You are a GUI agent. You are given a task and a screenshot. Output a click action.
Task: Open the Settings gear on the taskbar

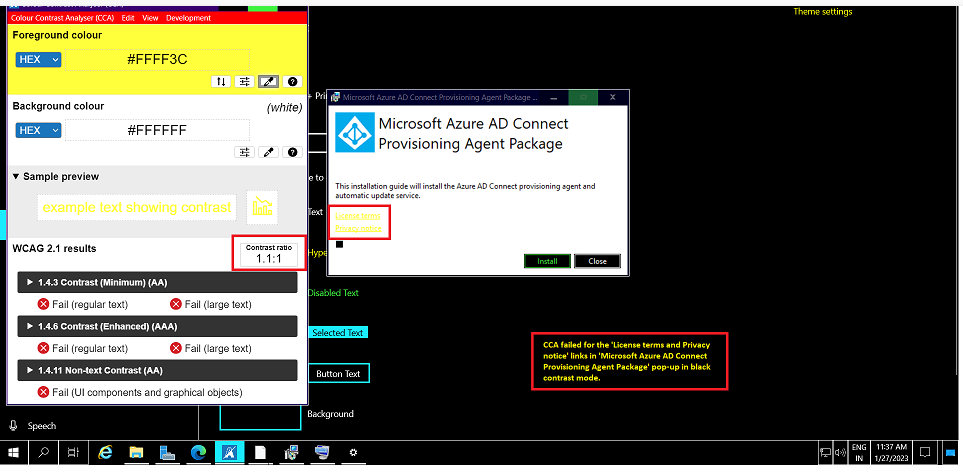tap(353, 453)
